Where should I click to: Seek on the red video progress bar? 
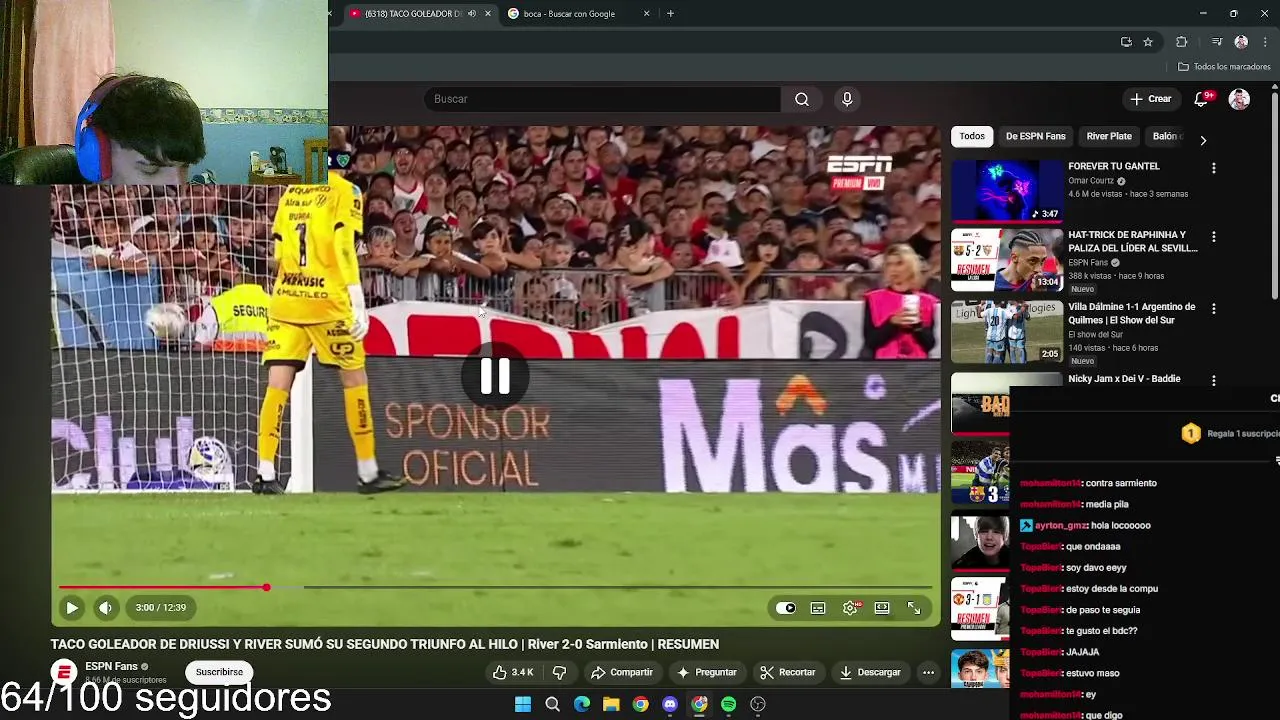point(496,587)
